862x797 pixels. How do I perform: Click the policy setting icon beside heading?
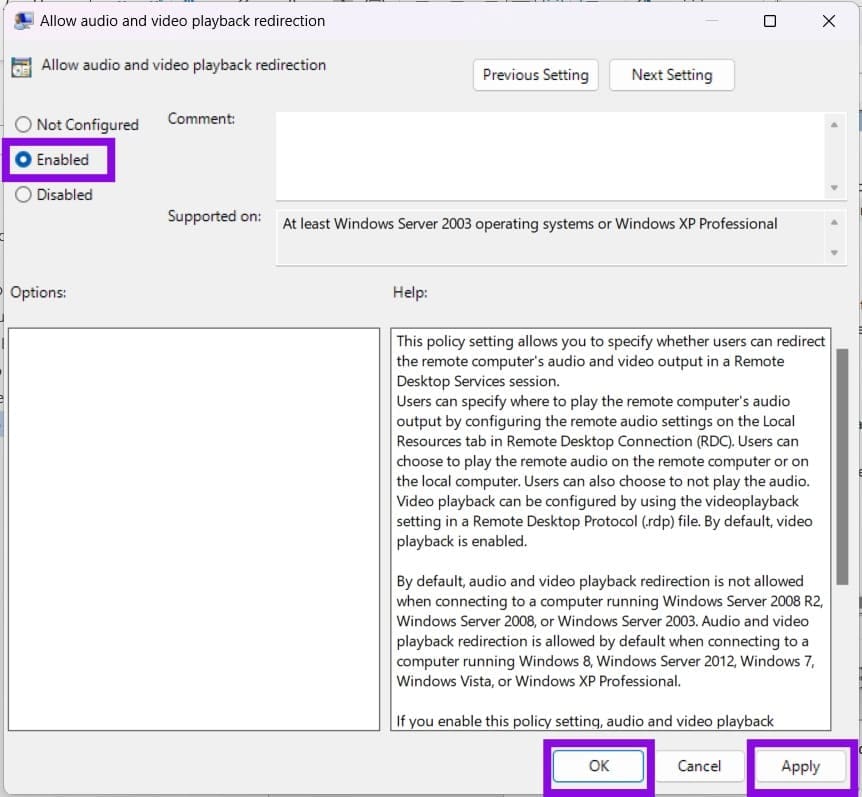pos(21,67)
